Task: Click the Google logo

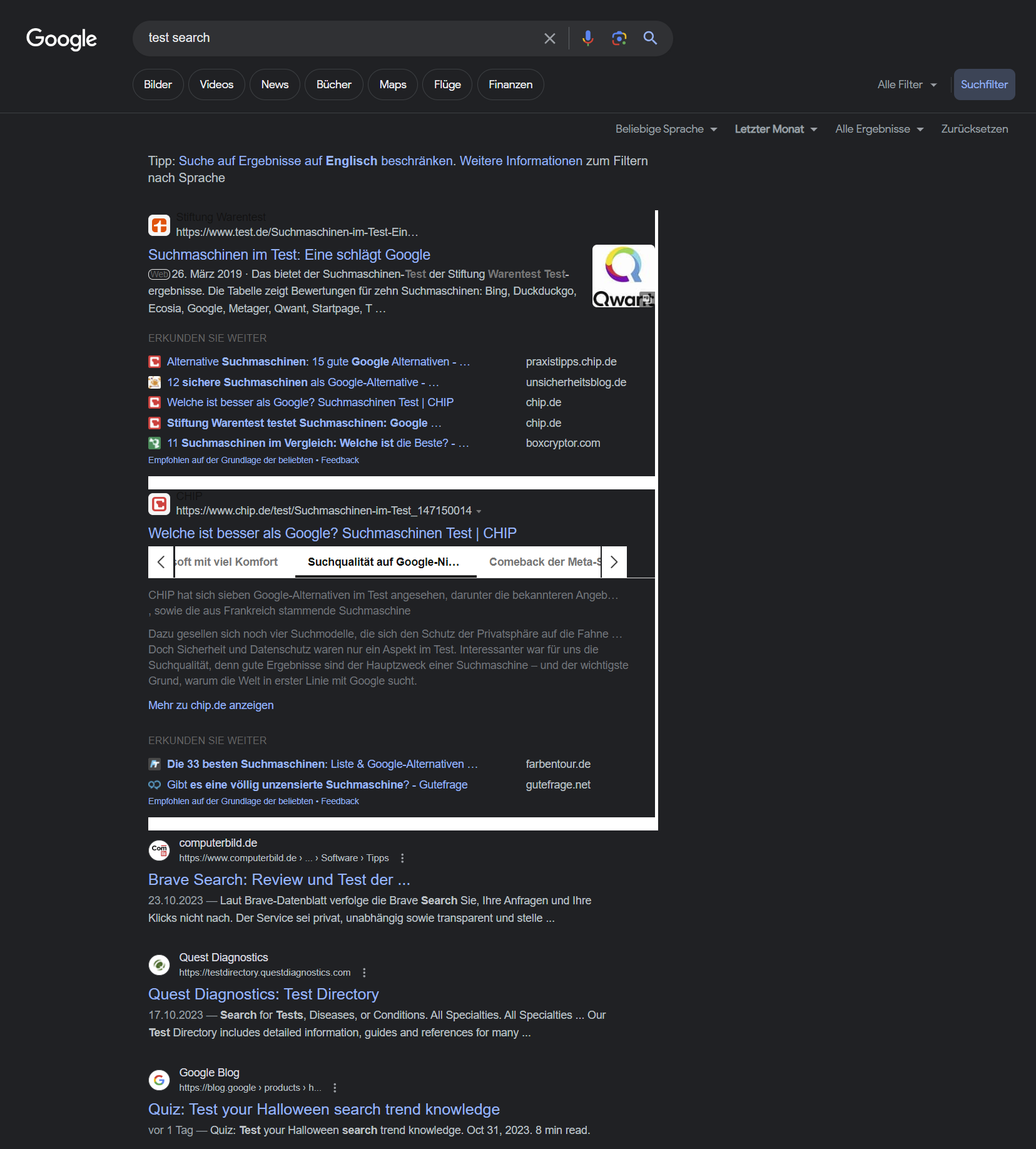Action: (x=61, y=39)
